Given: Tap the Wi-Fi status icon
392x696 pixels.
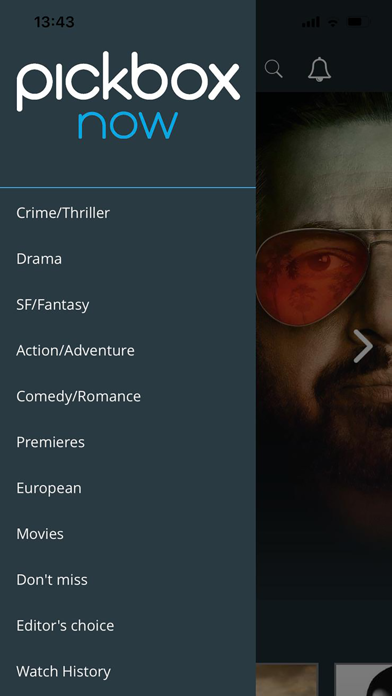Looking at the screenshot, I should pos(333,22).
